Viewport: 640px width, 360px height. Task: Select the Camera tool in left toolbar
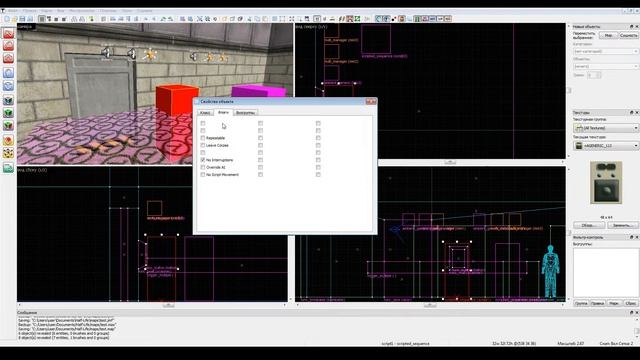click(x=8, y=58)
